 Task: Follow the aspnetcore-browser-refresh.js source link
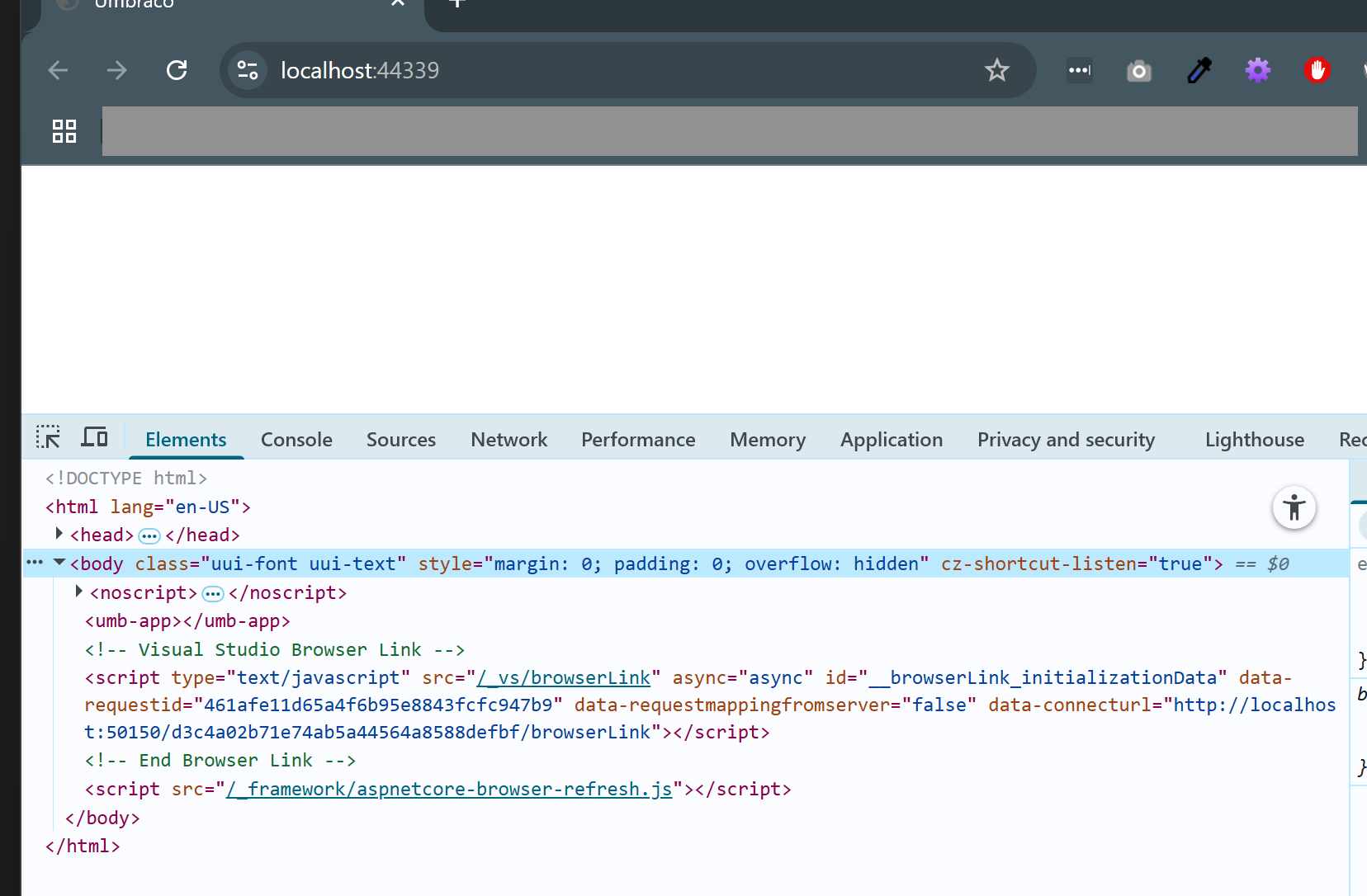click(449, 790)
